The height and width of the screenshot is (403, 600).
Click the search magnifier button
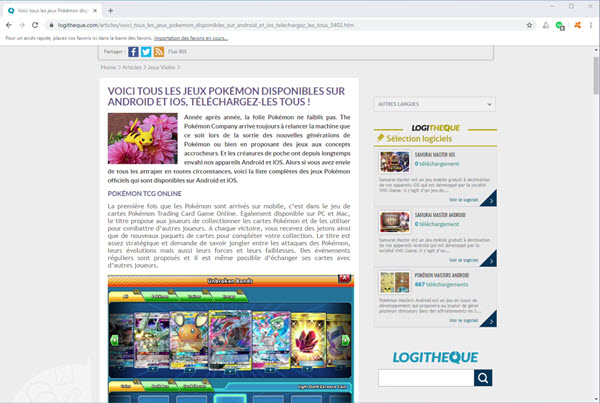pyautogui.click(x=483, y=378)
